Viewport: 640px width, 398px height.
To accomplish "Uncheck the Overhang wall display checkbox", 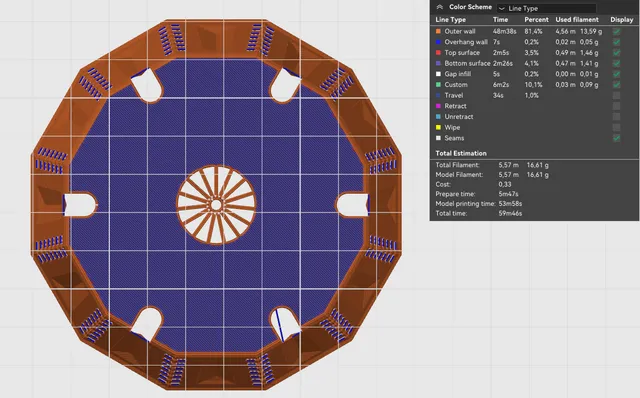I will (x=616, y=42).
